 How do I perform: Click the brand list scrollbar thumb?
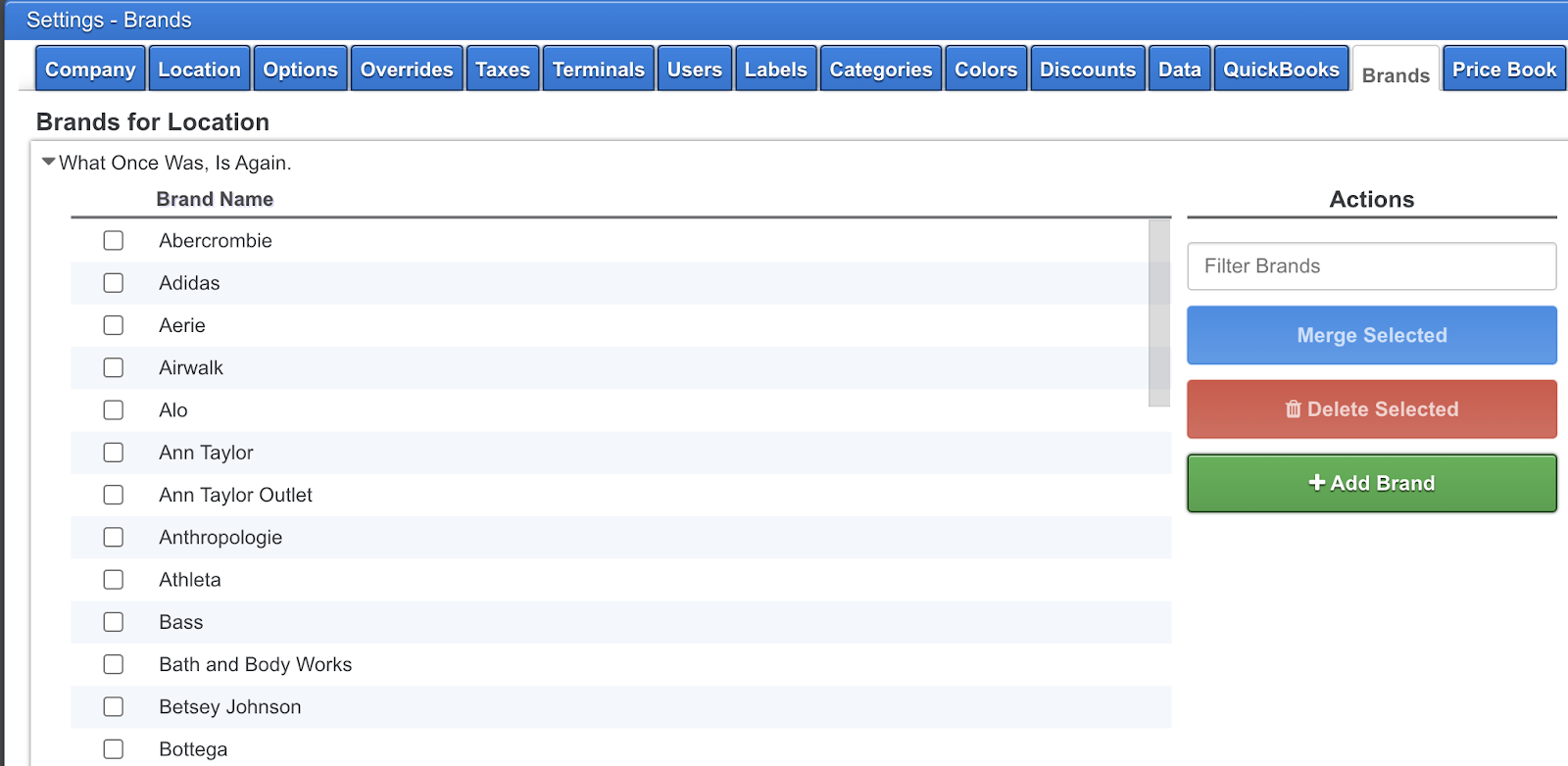point(1159,312)
